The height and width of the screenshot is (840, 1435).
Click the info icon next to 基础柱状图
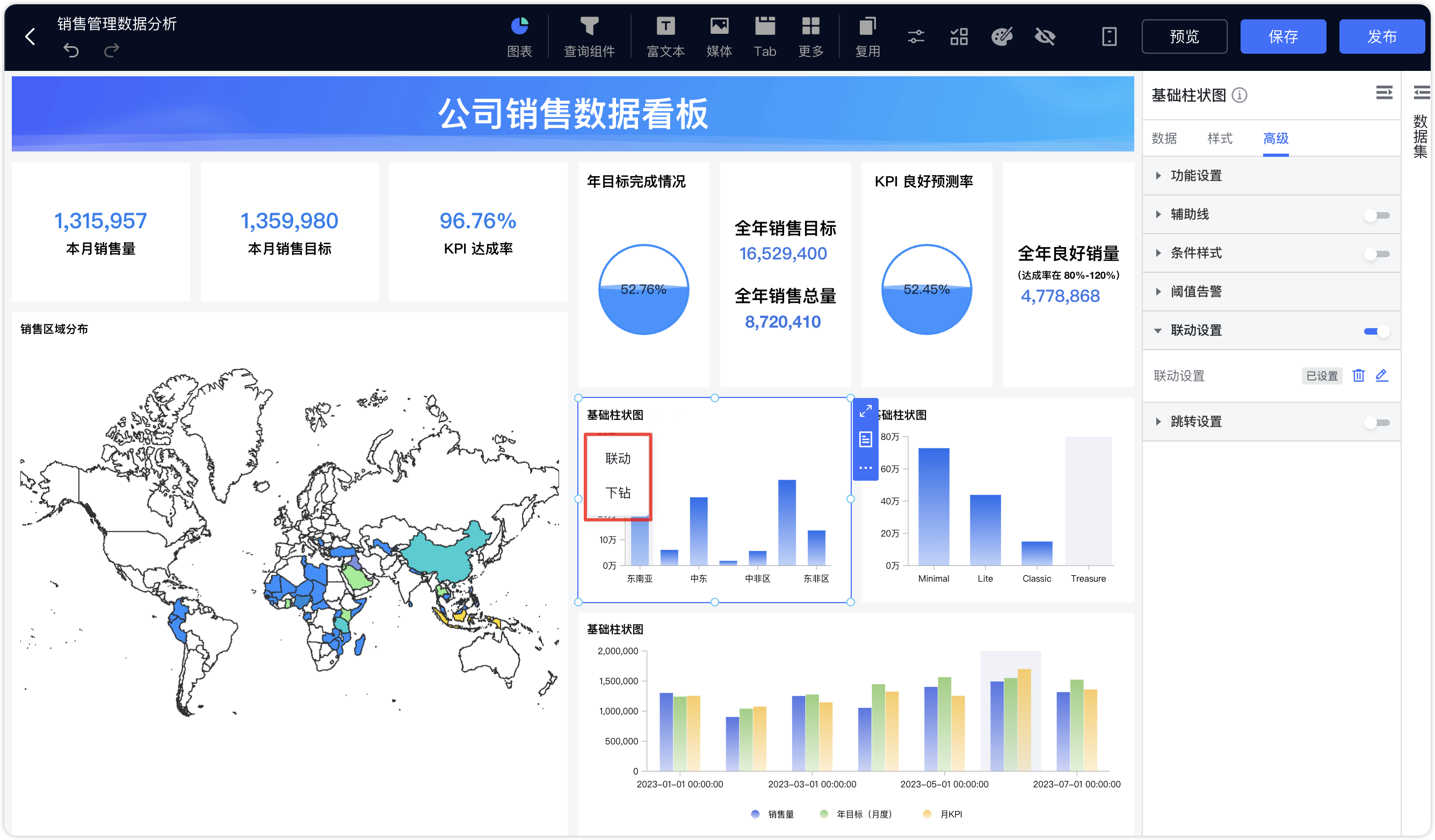[1239, 95]
